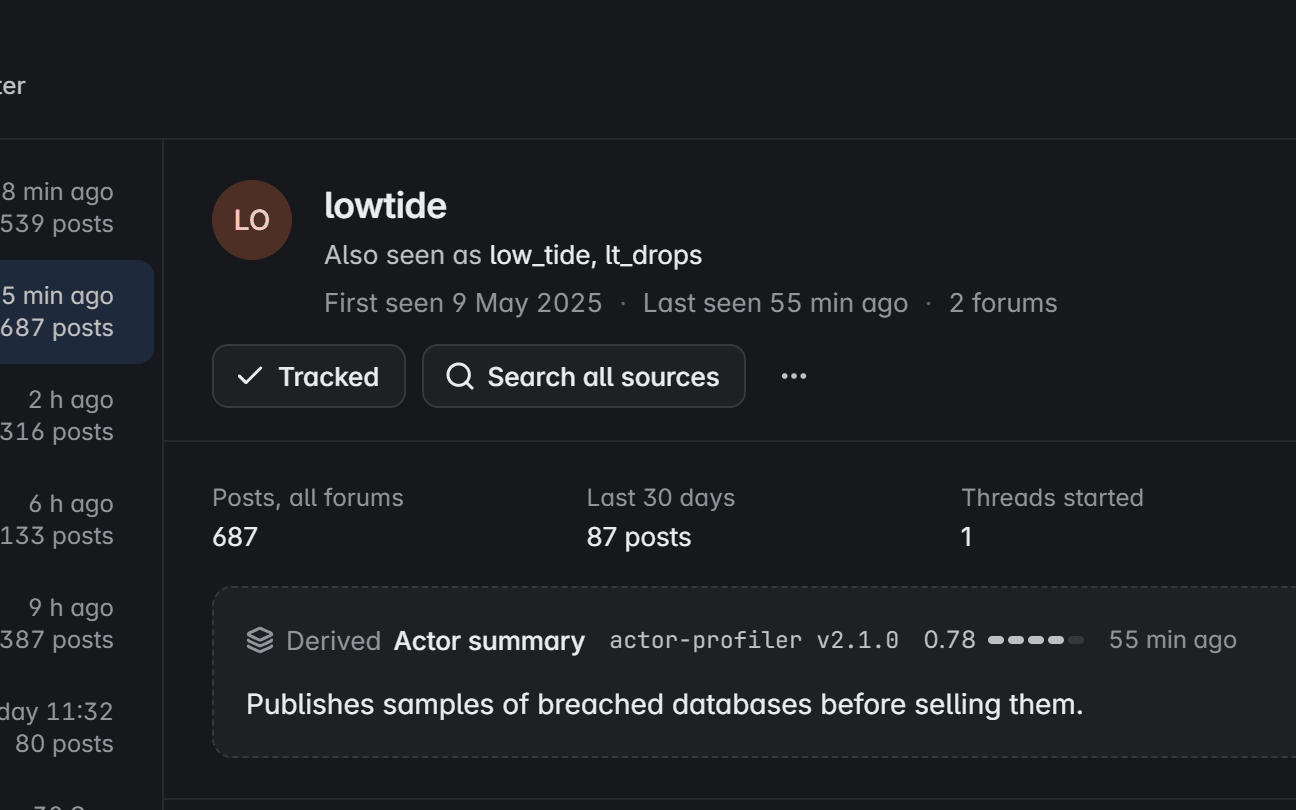Select actor entry with 316 posts
1296x810 pixels.
point(77,416)
